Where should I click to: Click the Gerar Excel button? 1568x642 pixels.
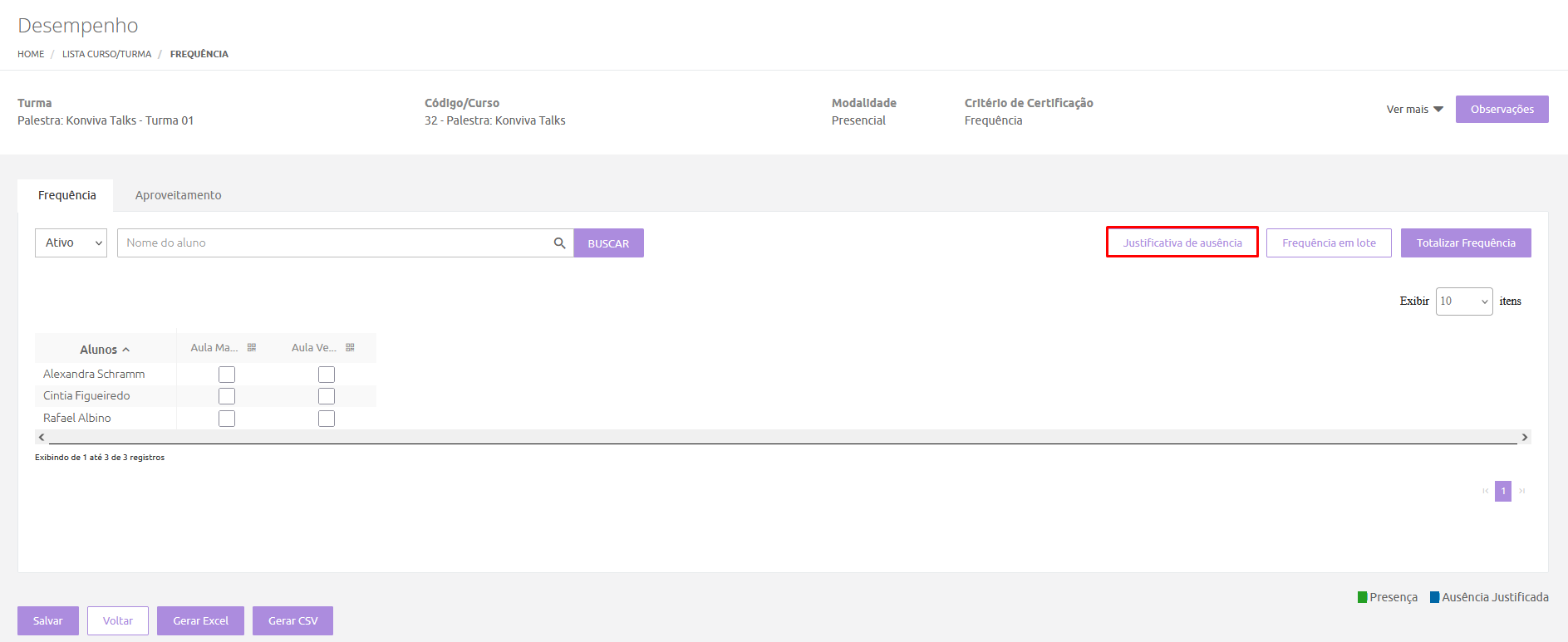(200, 620)
